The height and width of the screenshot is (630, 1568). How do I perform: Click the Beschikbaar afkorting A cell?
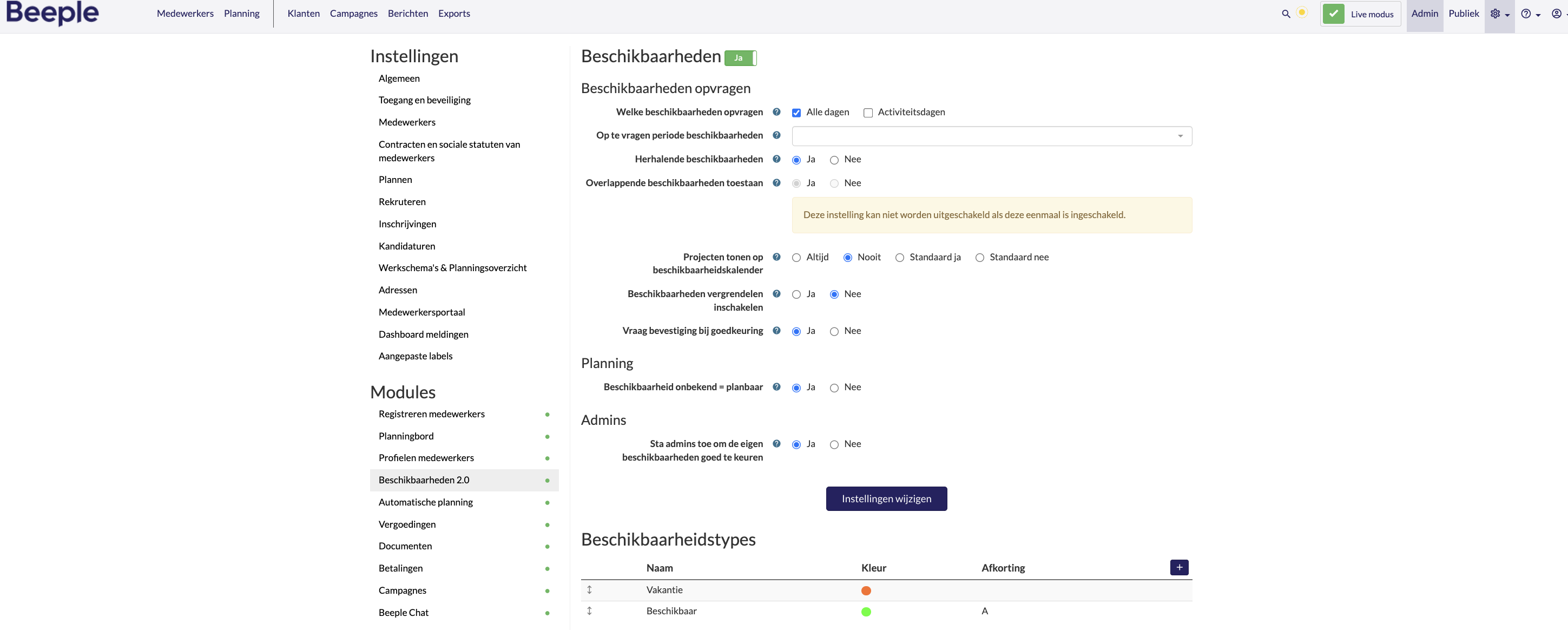[985, 611]
